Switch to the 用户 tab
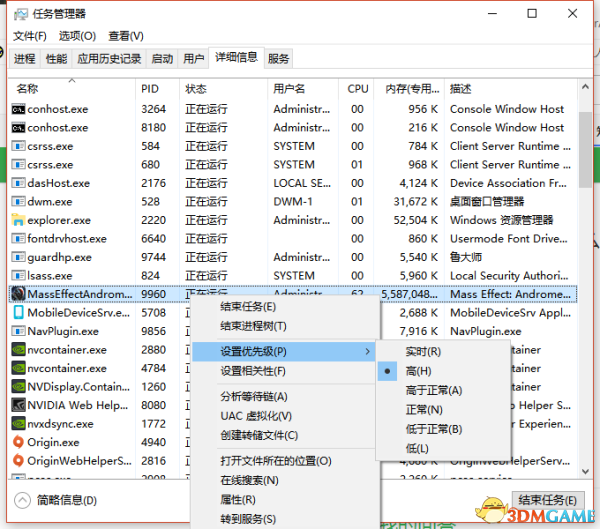The image size is (600, 529). click(193, 59)
